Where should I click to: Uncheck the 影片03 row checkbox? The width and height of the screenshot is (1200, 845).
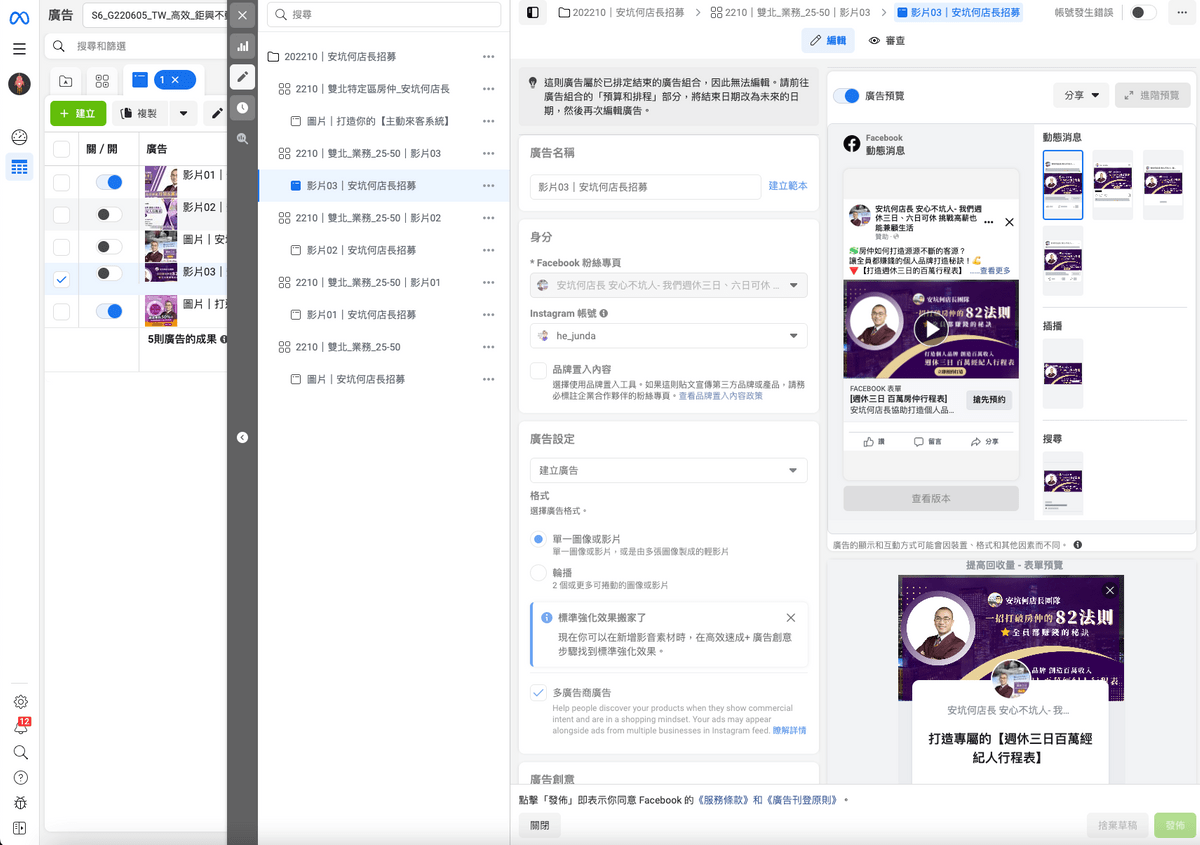pyautogui.click(x=62, y=279)
